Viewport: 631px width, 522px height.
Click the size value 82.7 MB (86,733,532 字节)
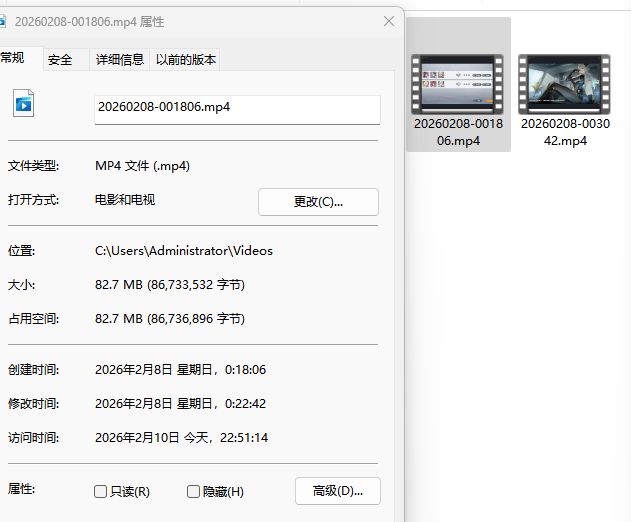point(170,285)
